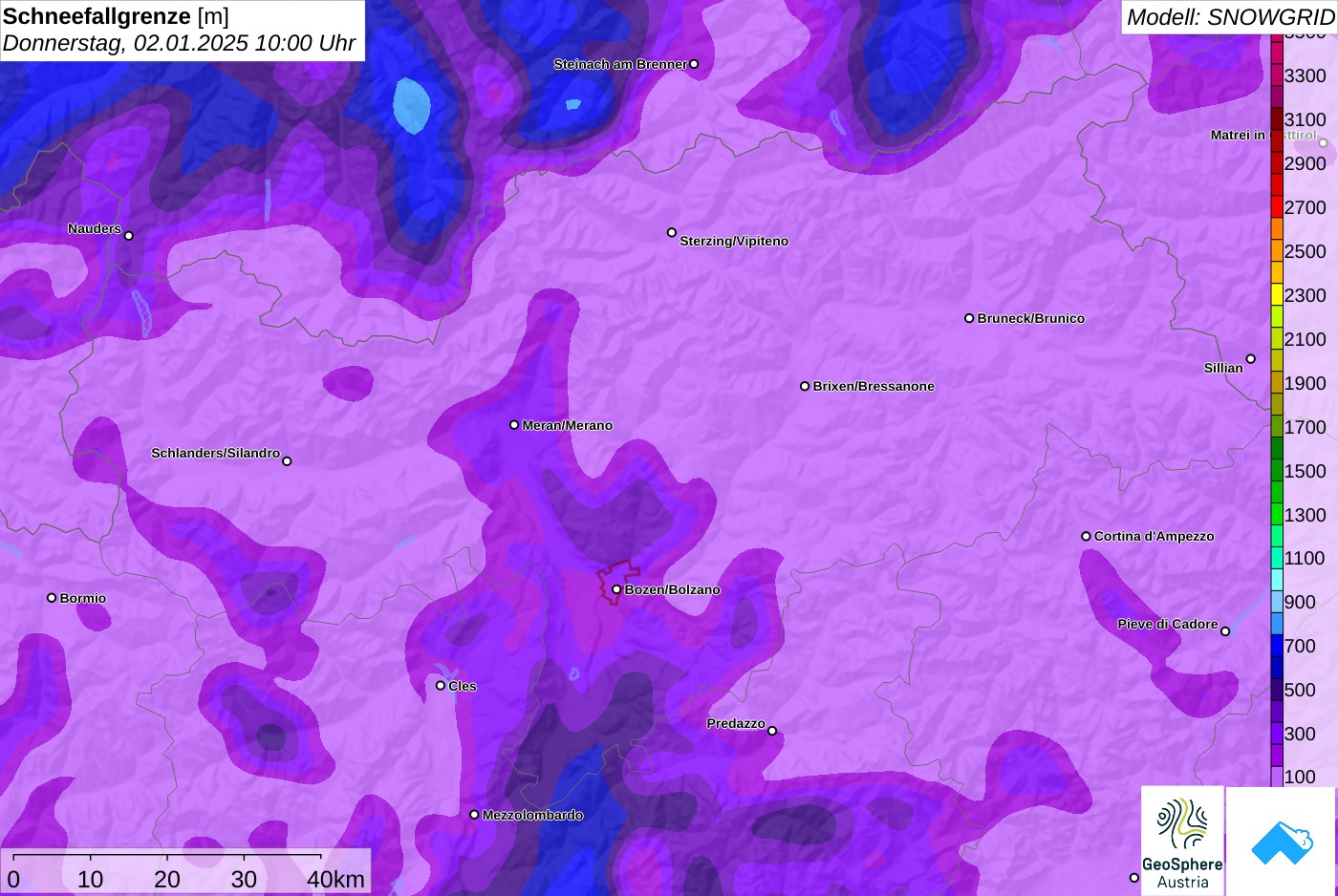
Task: Select the Matrei in Osttirol marker dot
Action: (x=1323, y=143)
